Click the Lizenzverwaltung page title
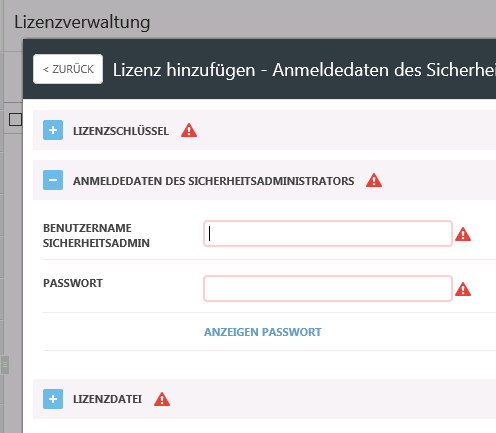Screen dimensions: 496x433 (82, 22)
